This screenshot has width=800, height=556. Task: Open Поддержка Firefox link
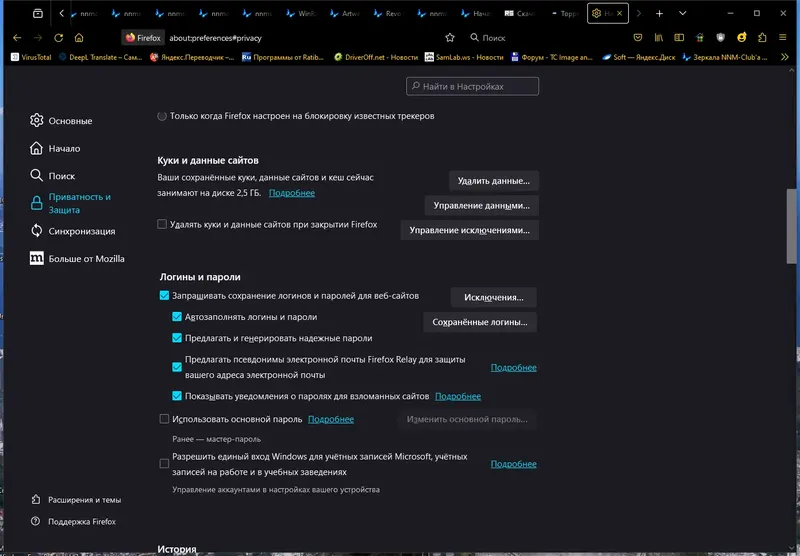73,521
